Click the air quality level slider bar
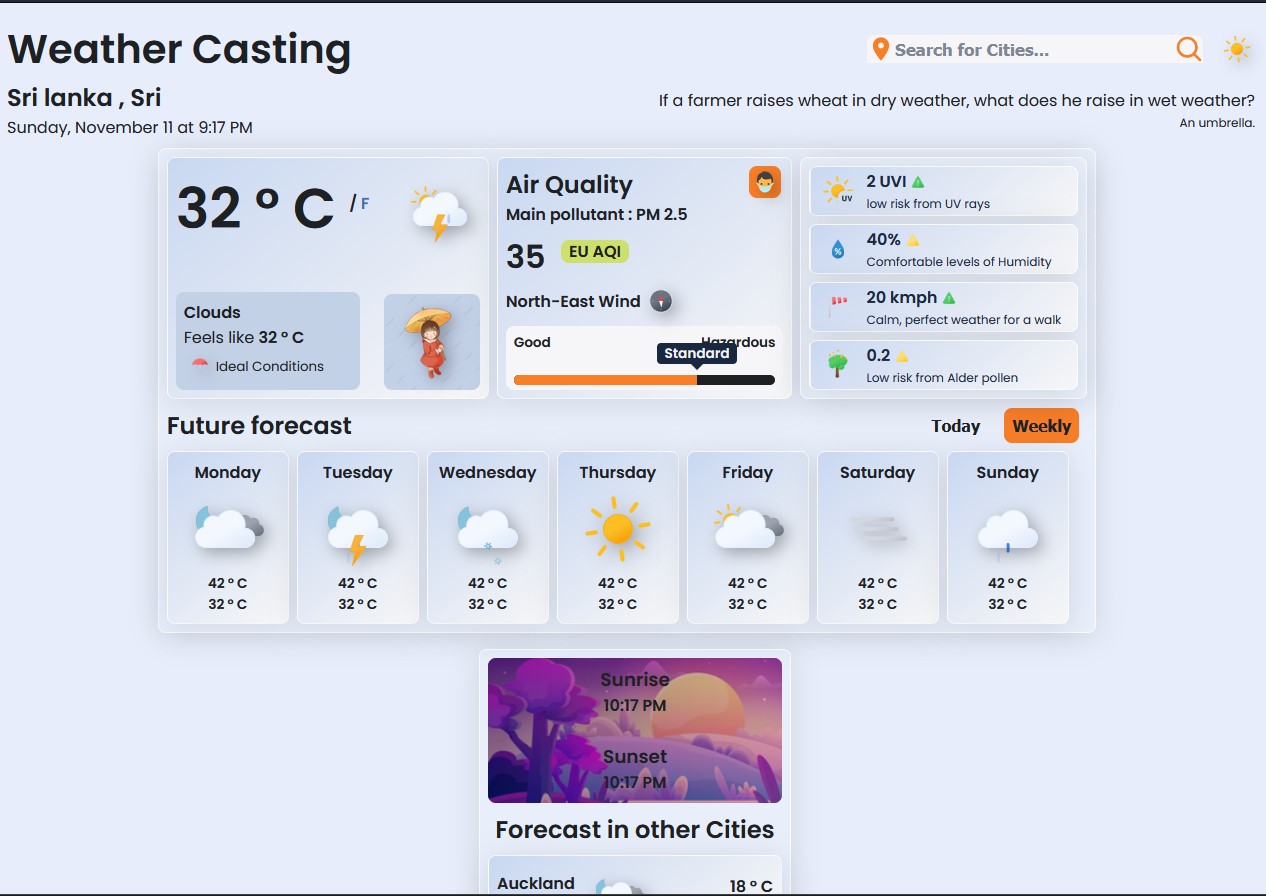Screen dimensions: 1266x896 644,380
